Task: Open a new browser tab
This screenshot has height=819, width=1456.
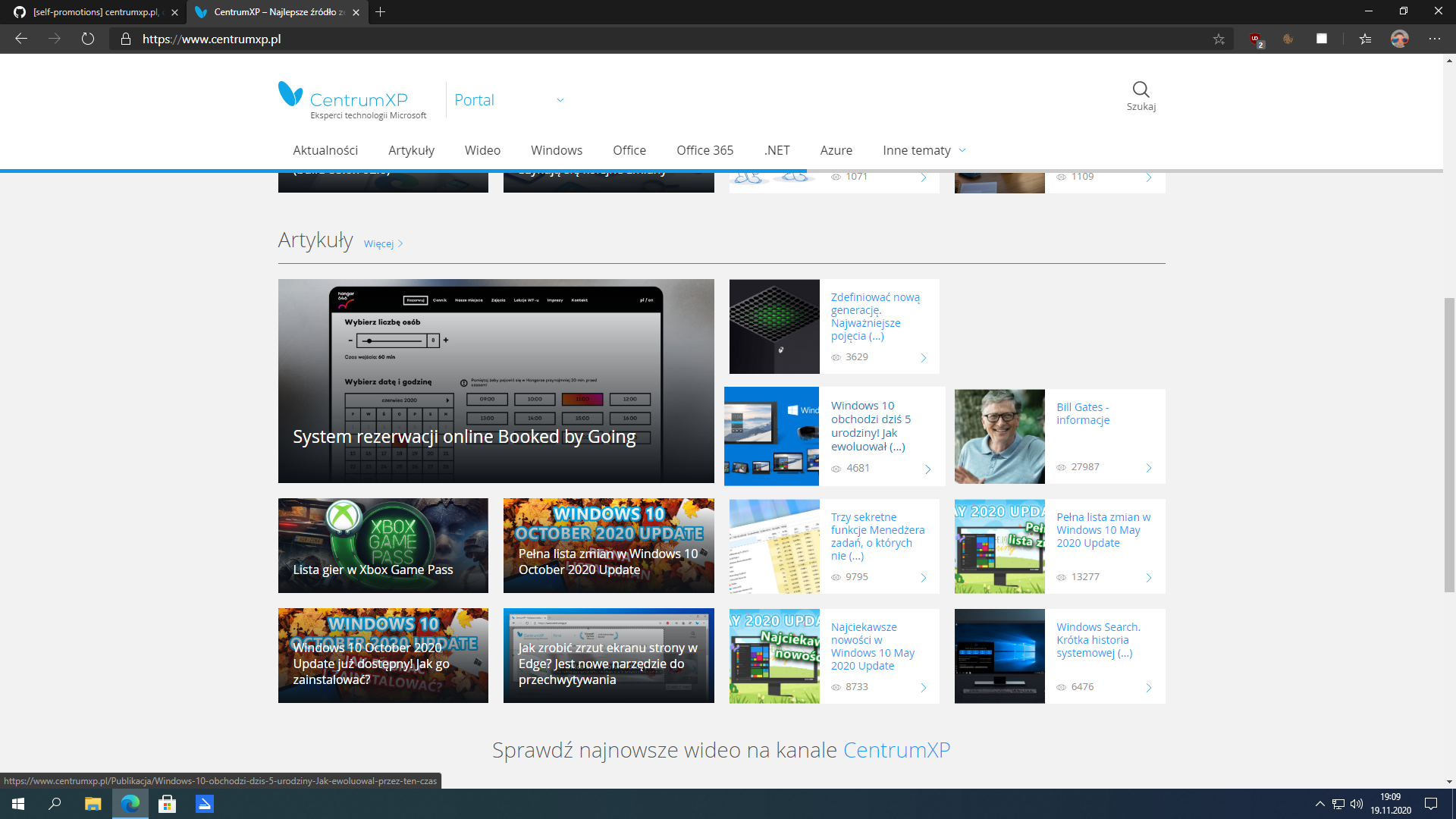Action: click(381, 12)
